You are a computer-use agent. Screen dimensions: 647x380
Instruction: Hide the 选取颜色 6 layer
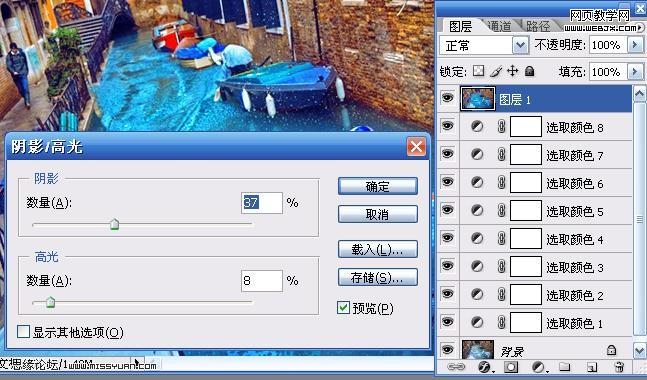[x=448, y=182]
